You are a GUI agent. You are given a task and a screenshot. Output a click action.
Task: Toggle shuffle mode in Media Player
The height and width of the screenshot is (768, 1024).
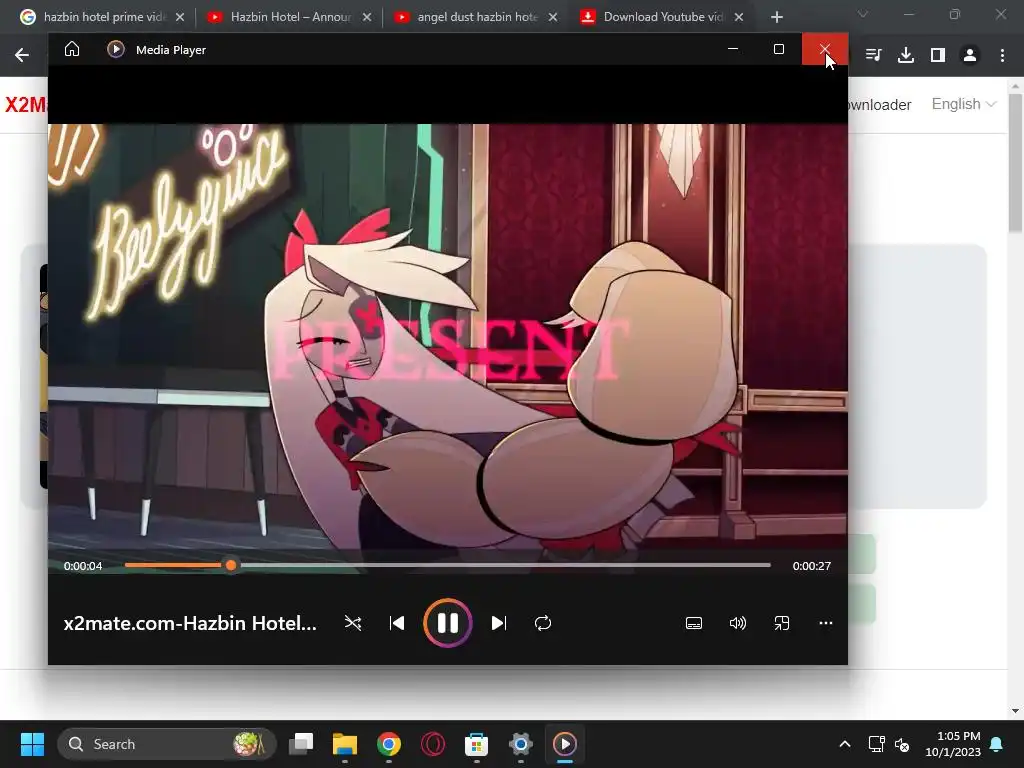pyautogui.click(x=353, y=623)
